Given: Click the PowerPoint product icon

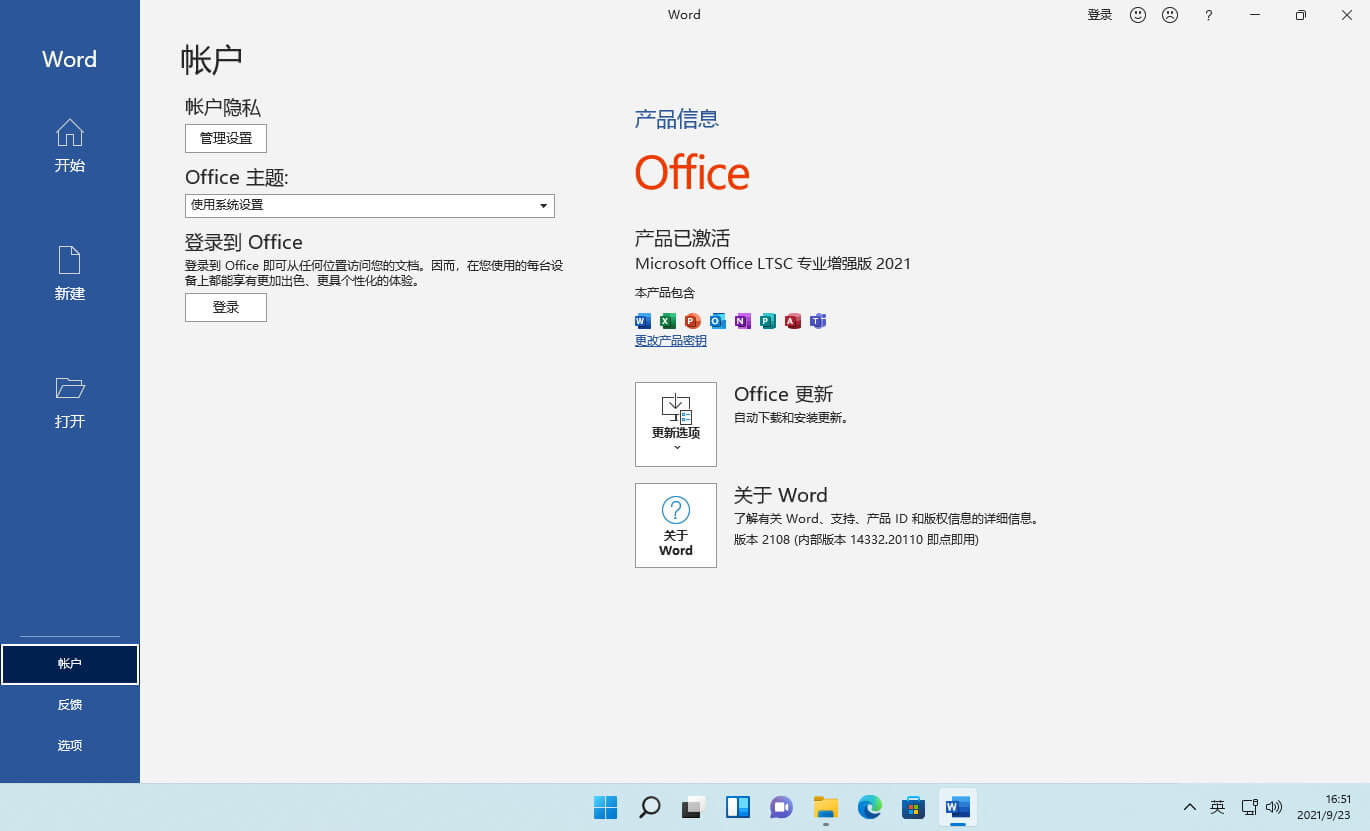Looking at the screenshot, I should 692,321.
